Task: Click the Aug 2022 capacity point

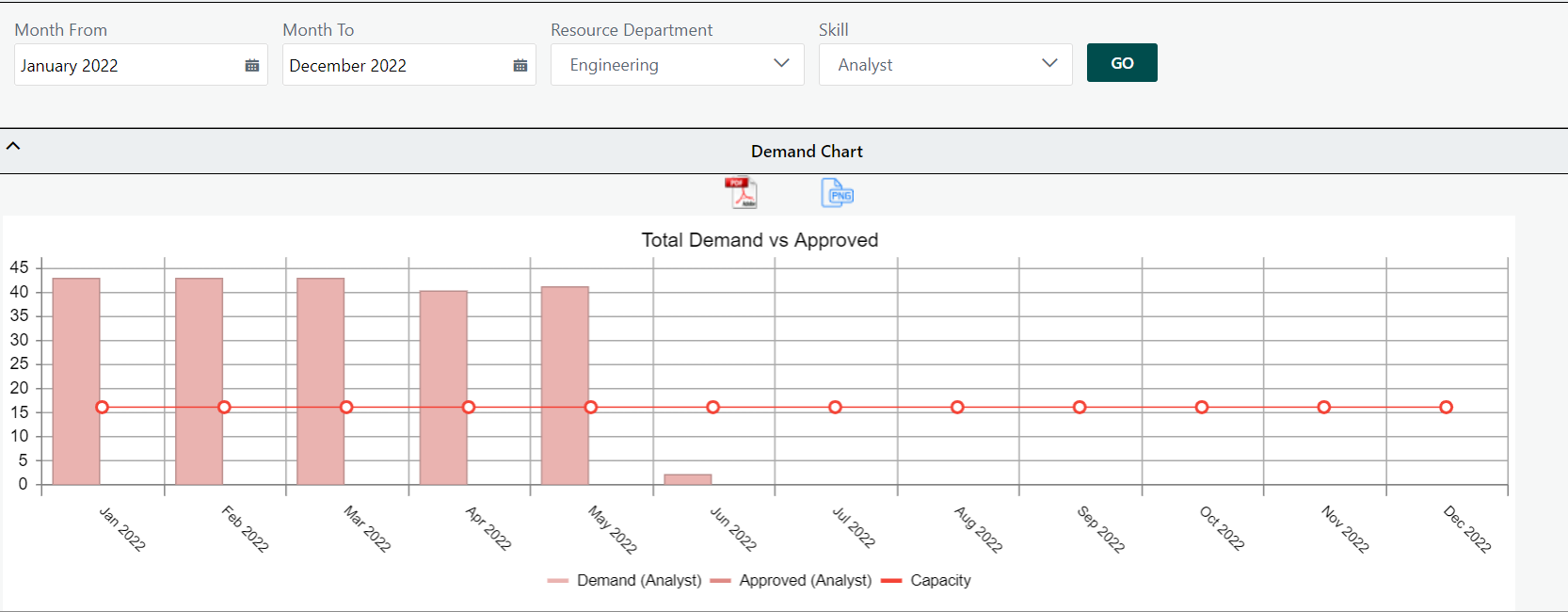Action: pos(957,408)
